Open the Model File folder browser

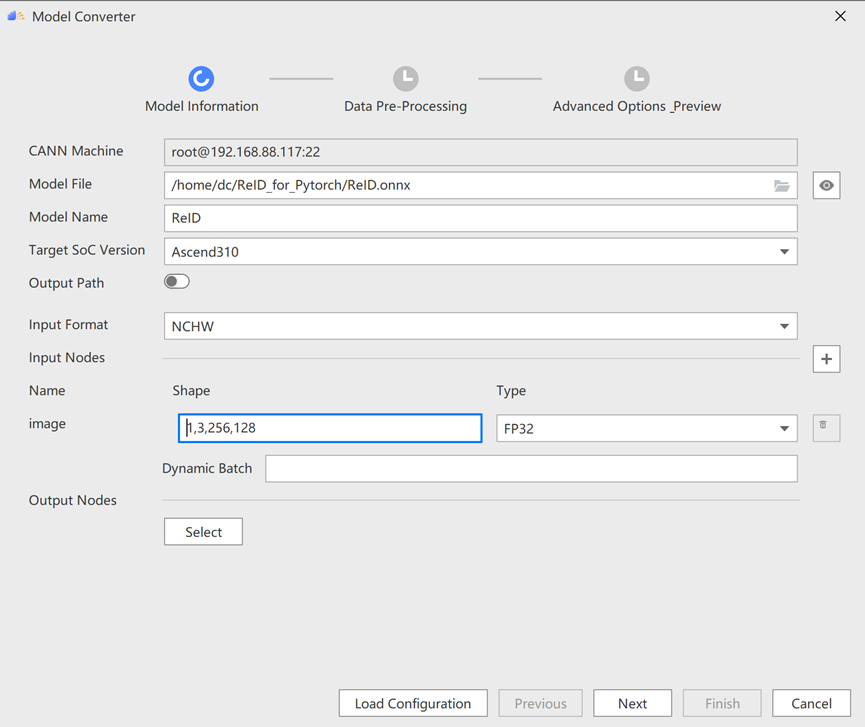coord(781,185)
